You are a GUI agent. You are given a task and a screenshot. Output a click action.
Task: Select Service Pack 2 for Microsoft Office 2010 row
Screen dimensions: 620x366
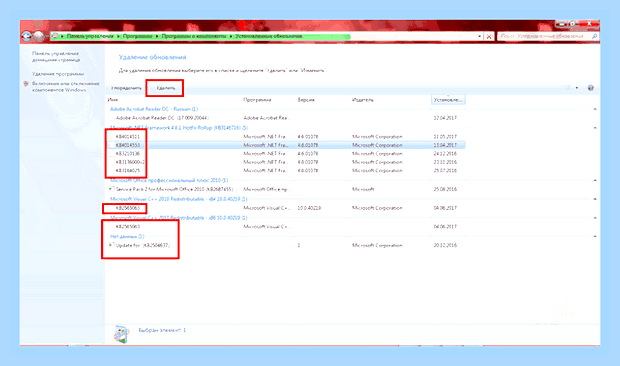point(286,189)
